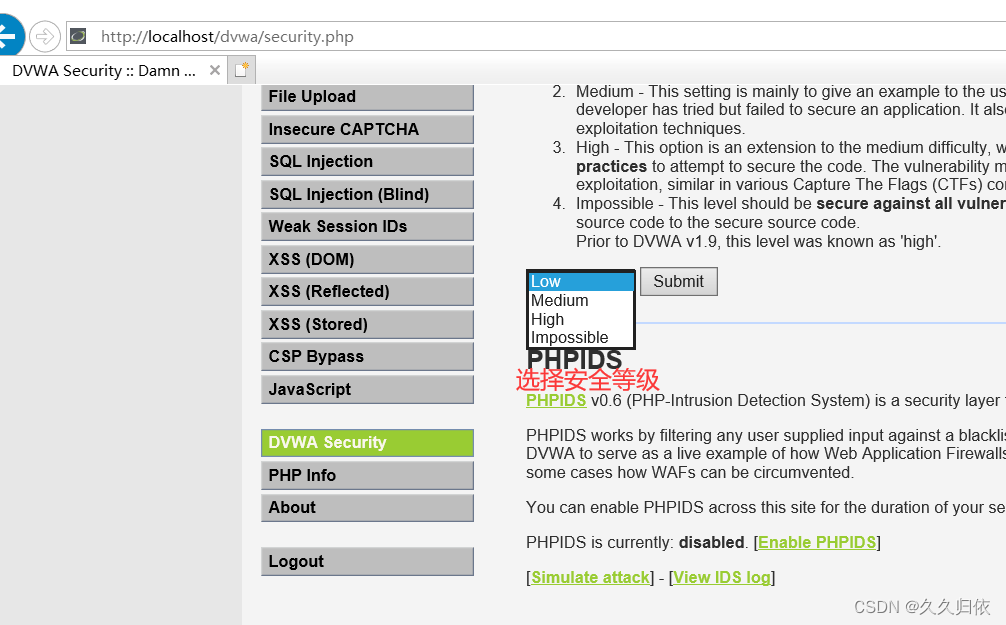
Task: Open the About page from sidebar
Action: tap(367, 508)
